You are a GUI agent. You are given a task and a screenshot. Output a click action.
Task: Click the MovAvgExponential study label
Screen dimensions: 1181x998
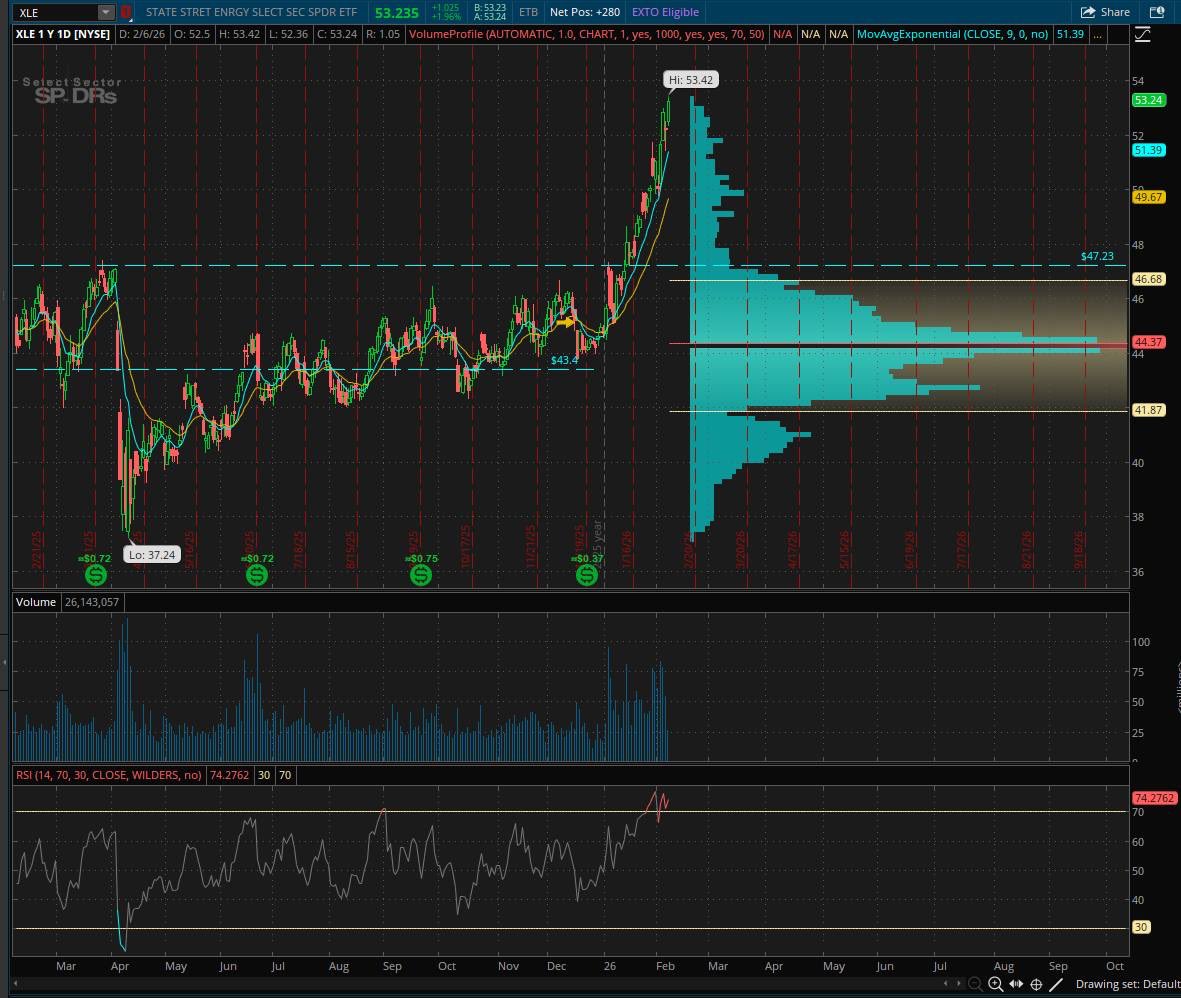(952, 34)
